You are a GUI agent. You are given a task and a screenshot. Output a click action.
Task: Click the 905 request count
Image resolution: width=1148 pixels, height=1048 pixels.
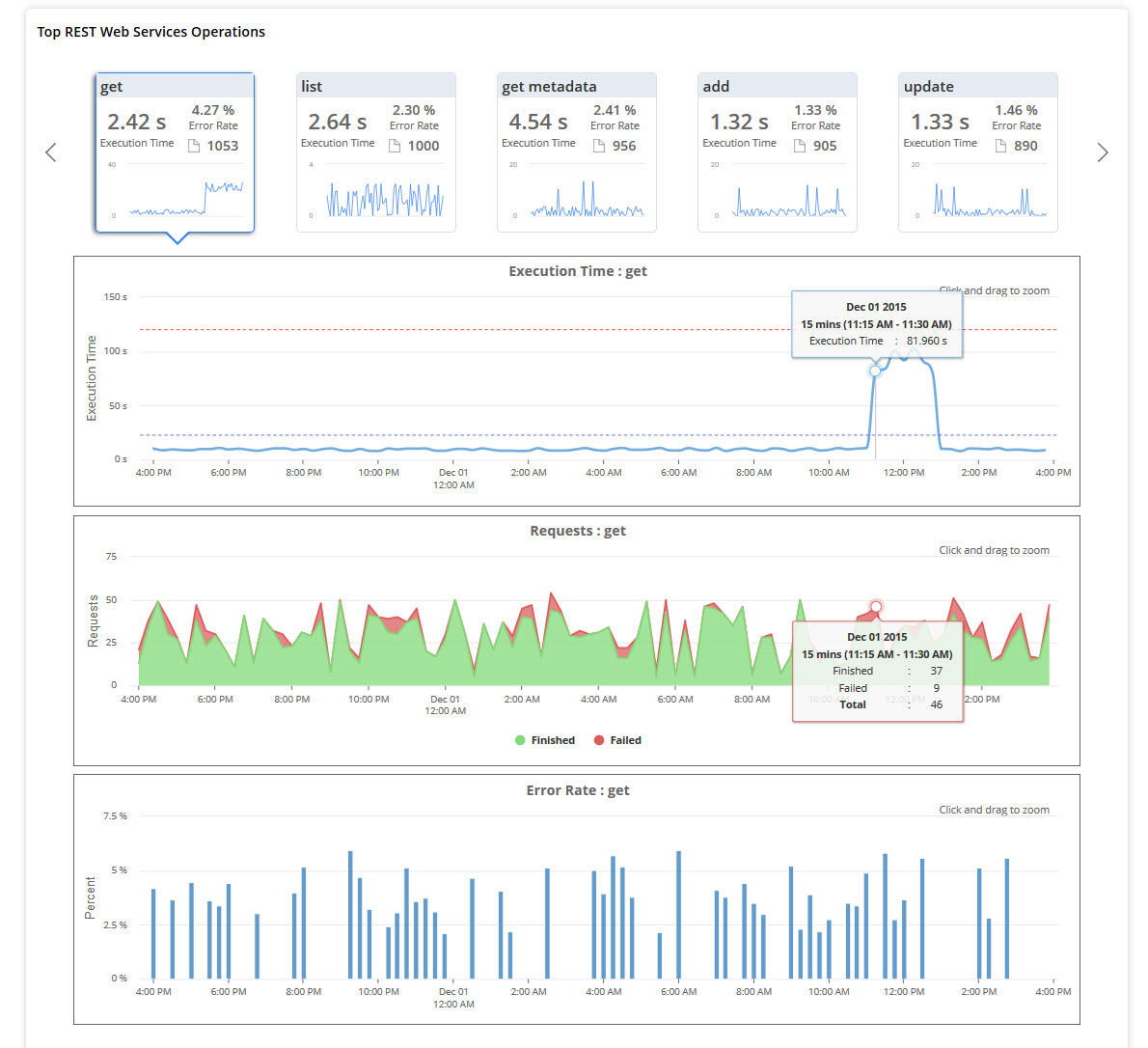pos(825,146)
